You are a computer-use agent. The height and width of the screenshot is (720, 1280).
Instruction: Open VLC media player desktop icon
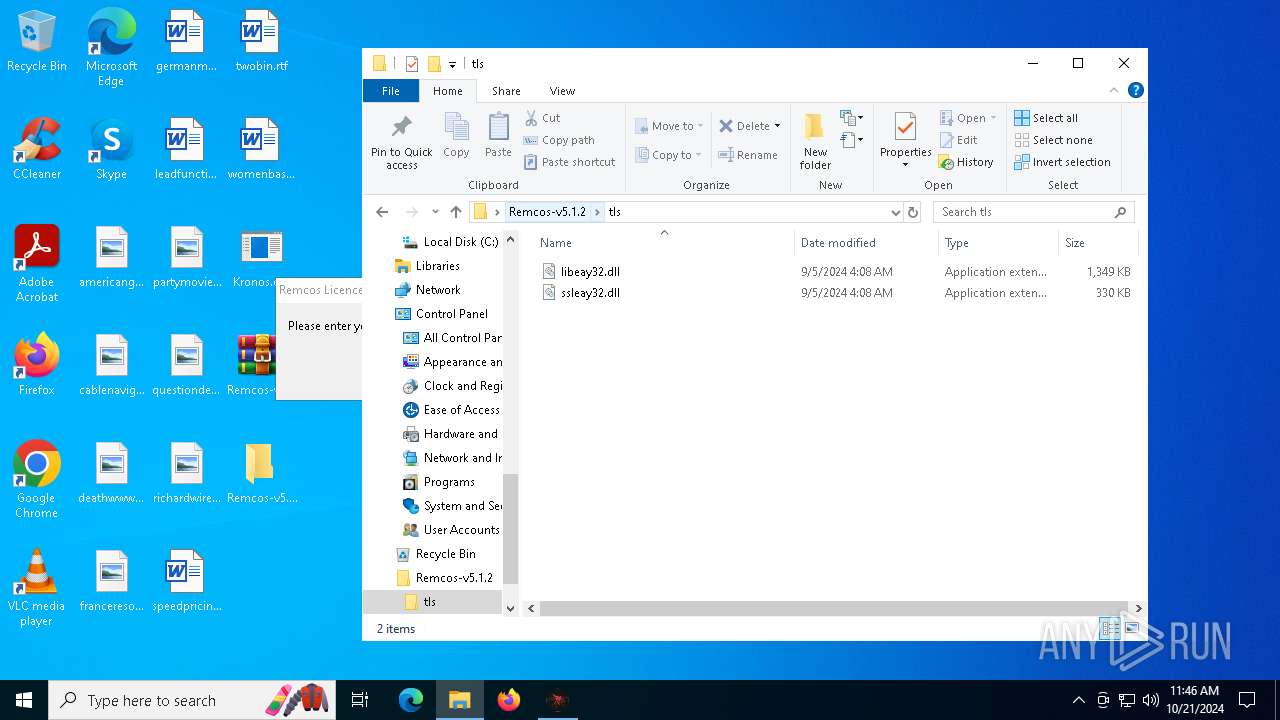pyautogui.click(x=37, y=587)
